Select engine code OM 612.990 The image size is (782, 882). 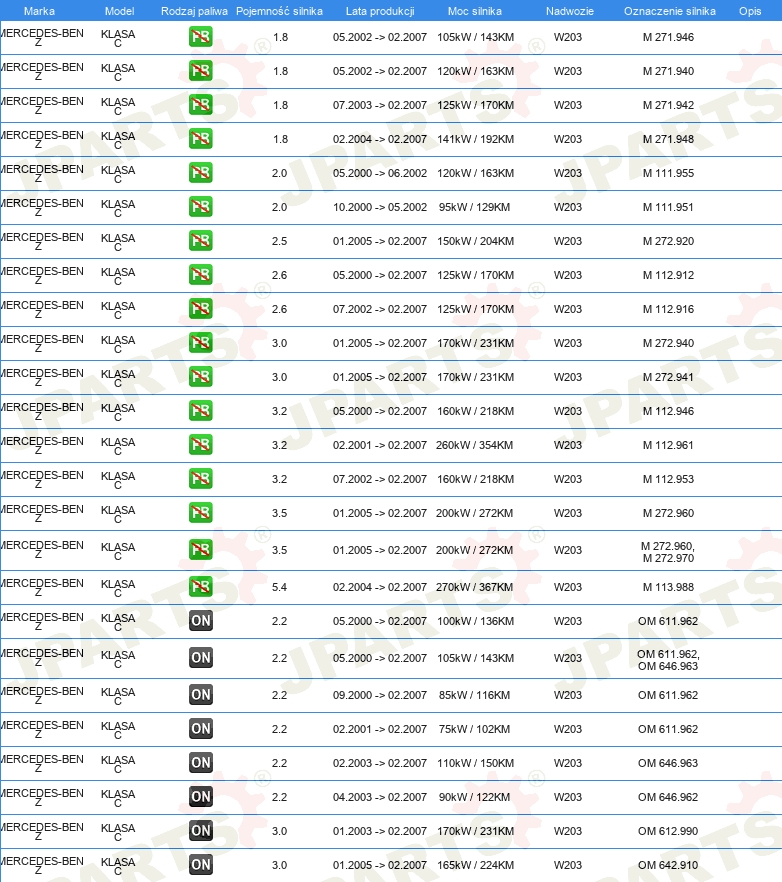(x=668, y=831)
